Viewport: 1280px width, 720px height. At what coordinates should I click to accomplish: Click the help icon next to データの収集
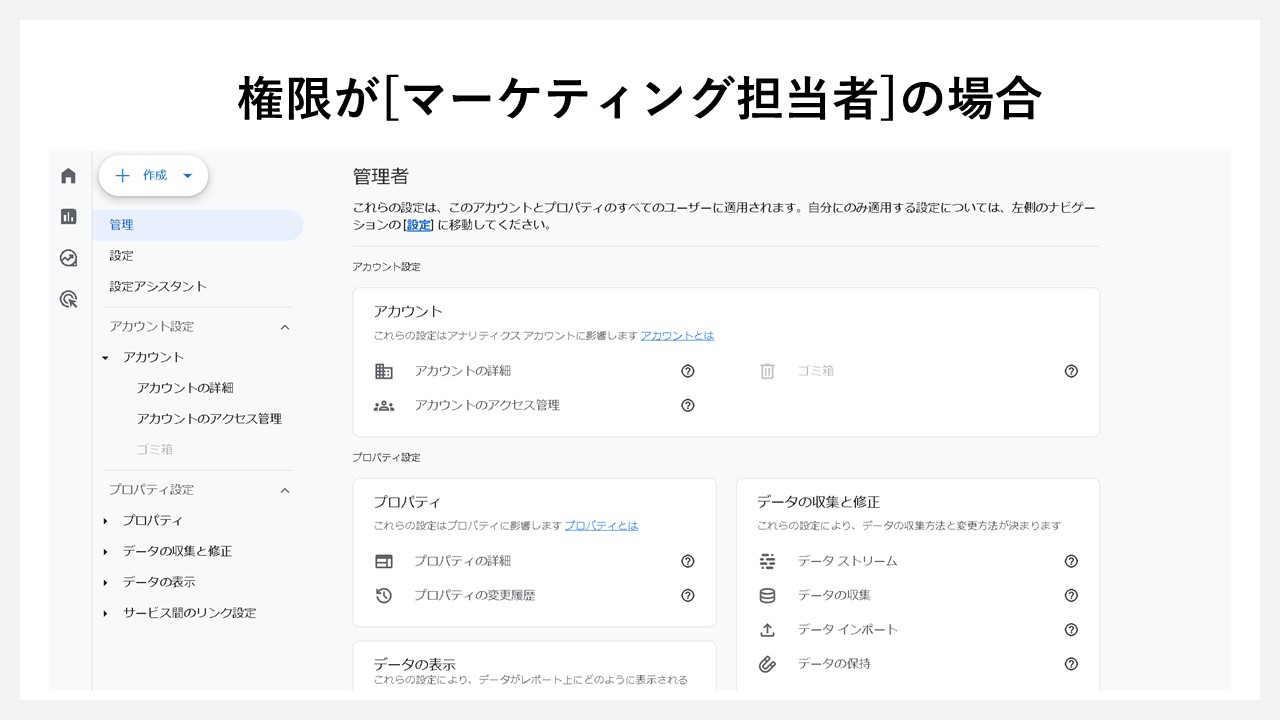[1071, 595]
